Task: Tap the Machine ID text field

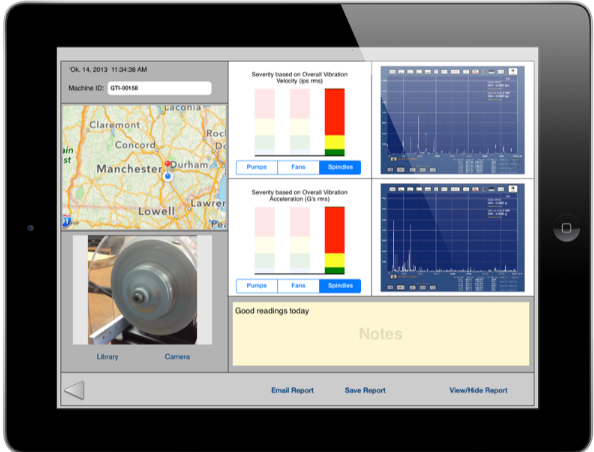Action: click(159, 88)
